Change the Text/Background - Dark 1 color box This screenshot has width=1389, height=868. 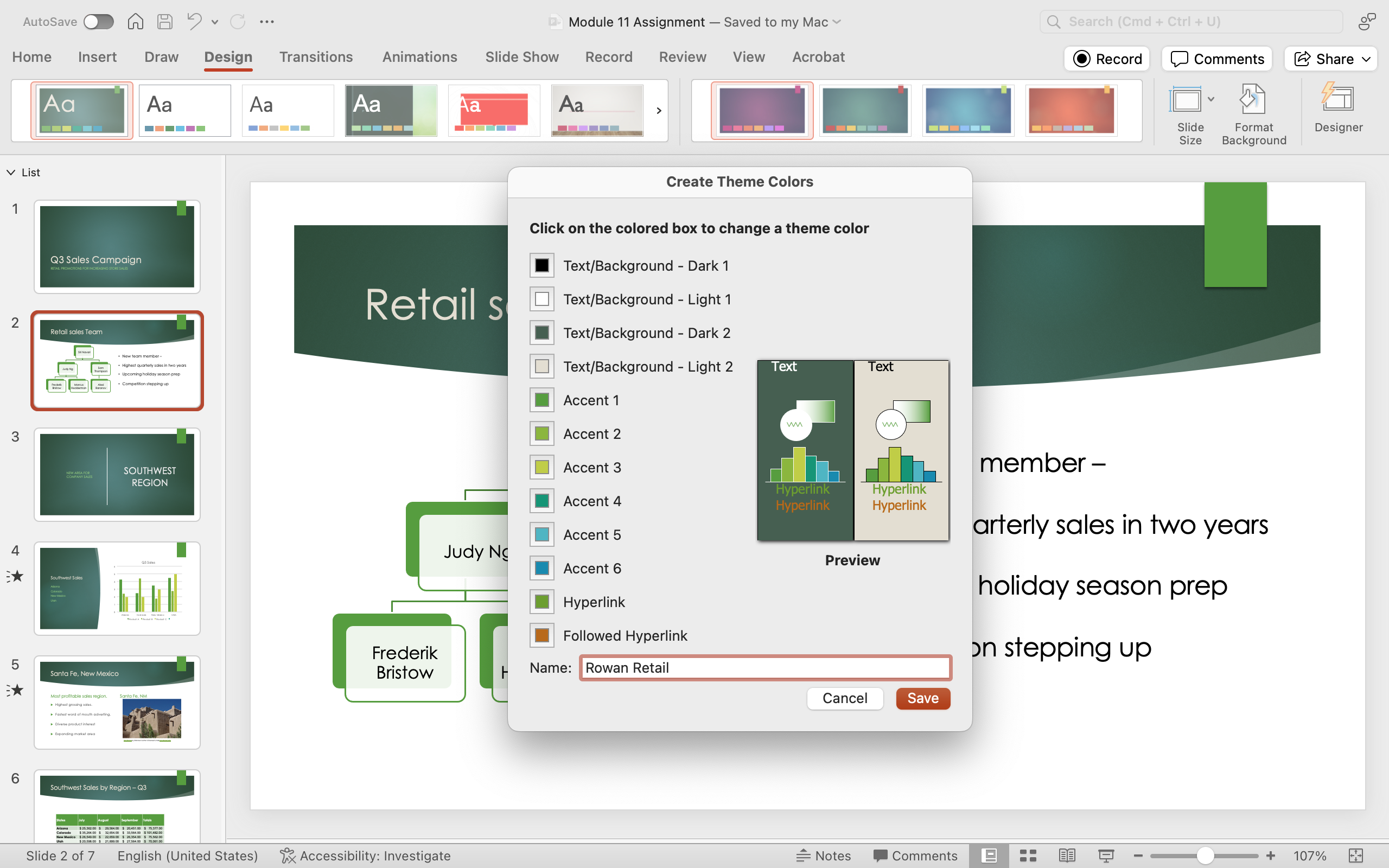tap(542, 265)
